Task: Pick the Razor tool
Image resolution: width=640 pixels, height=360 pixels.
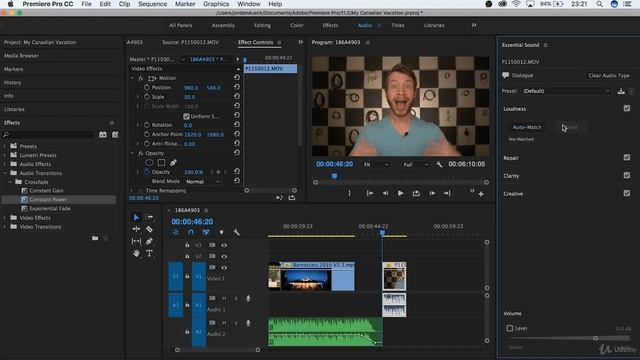Action: (x=149, y=229)
